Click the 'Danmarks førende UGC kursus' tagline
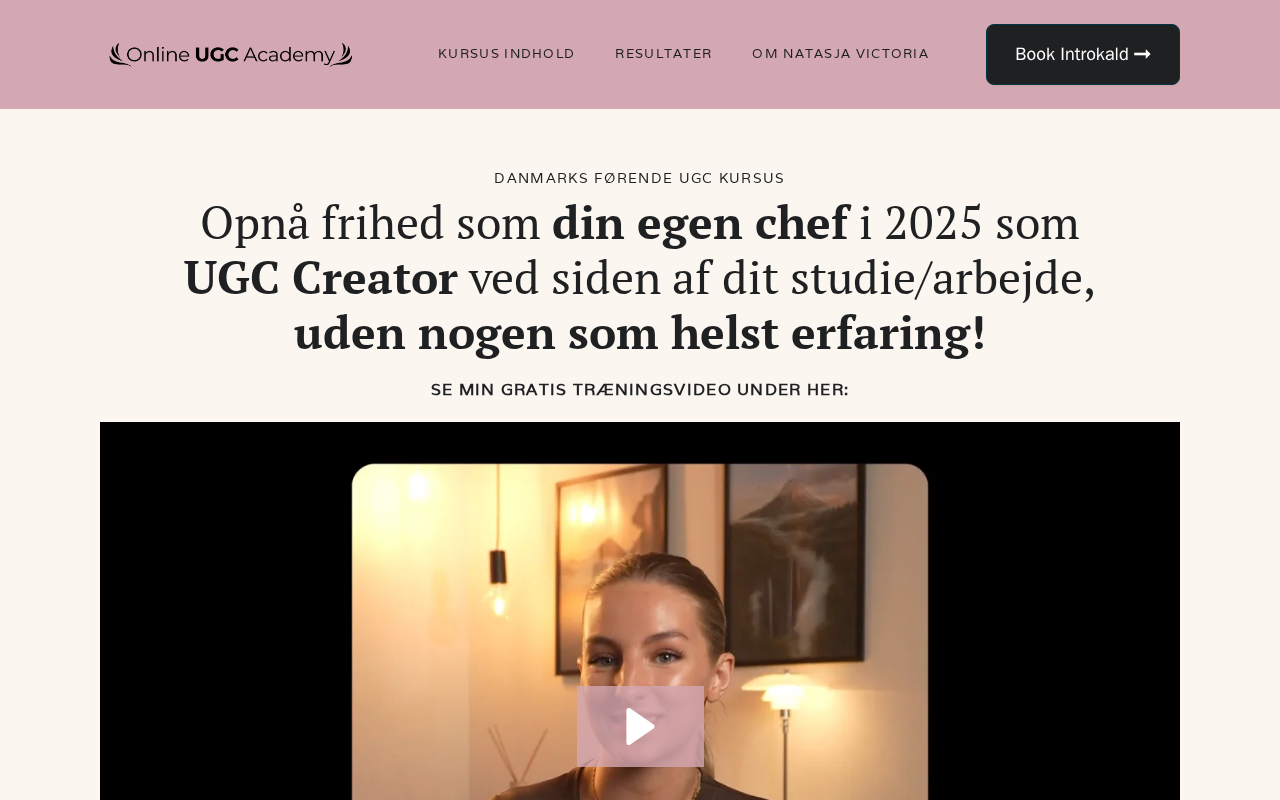 640,178
